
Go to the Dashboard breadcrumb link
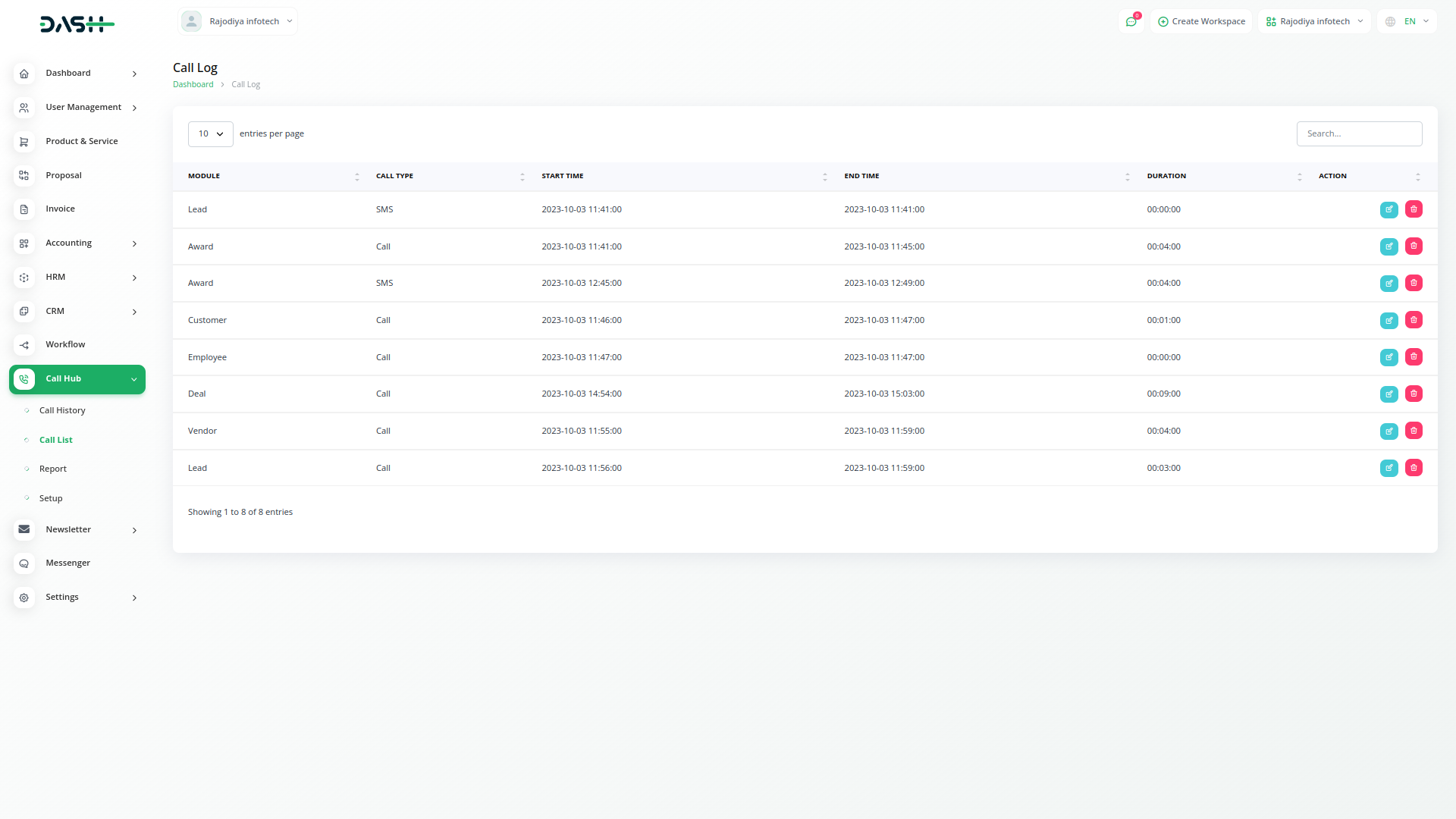(193, 84)
